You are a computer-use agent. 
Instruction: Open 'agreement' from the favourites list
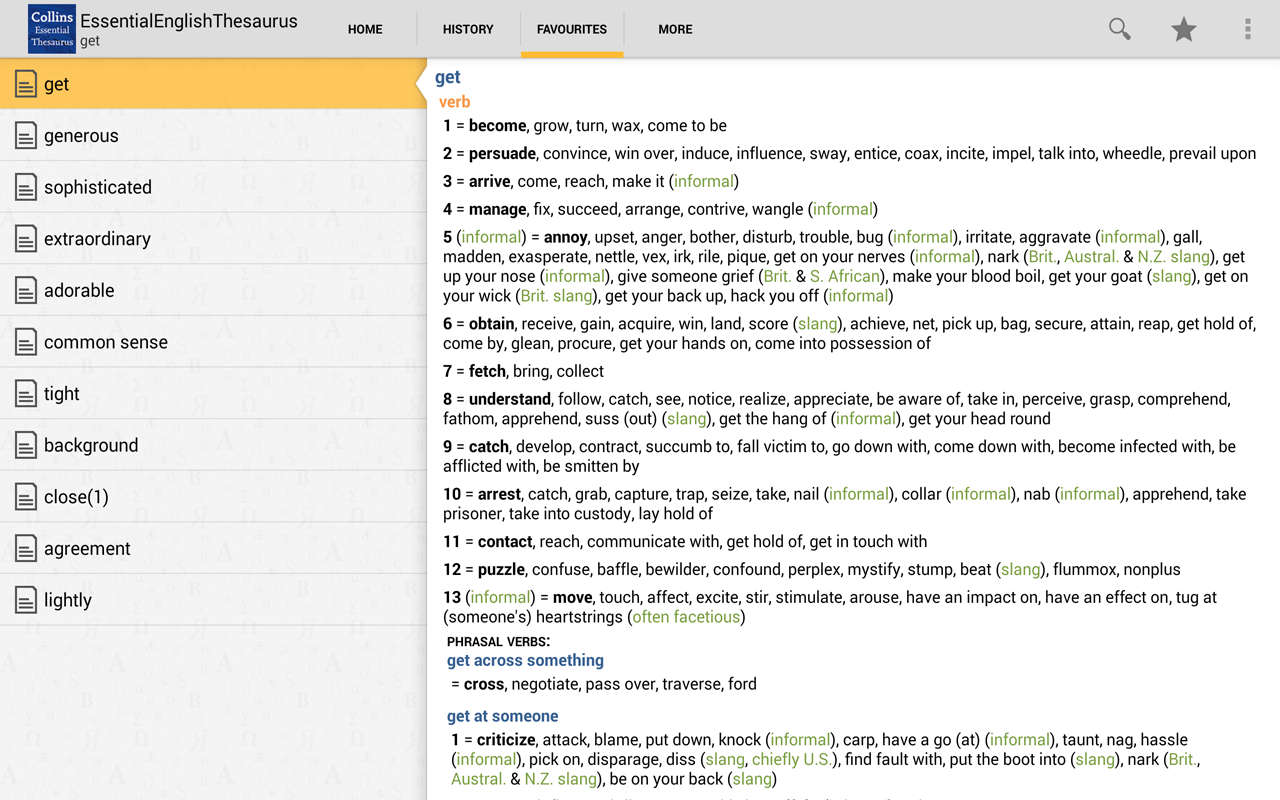(x=87, y=549)
